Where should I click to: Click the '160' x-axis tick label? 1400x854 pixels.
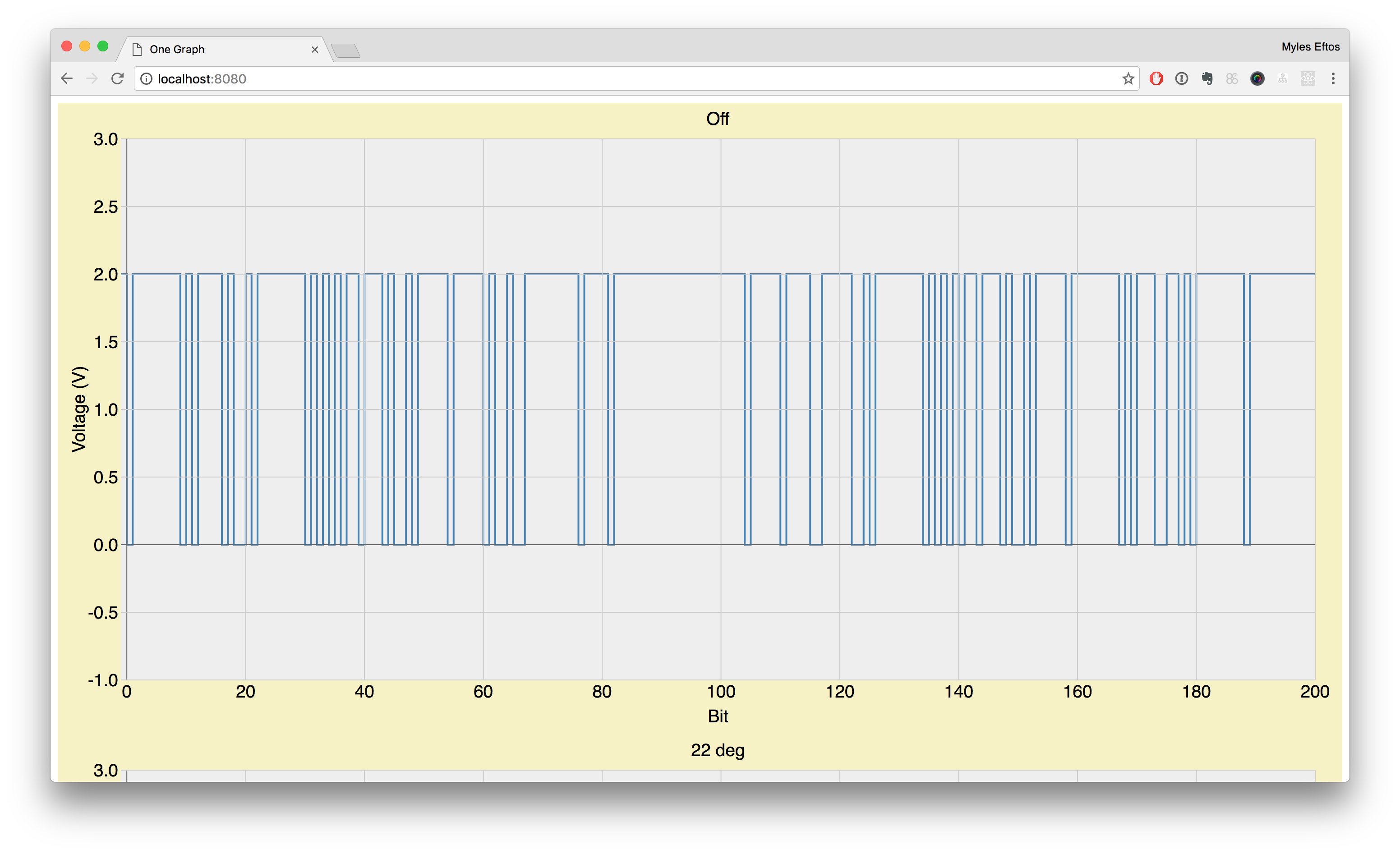(1077, 692)
